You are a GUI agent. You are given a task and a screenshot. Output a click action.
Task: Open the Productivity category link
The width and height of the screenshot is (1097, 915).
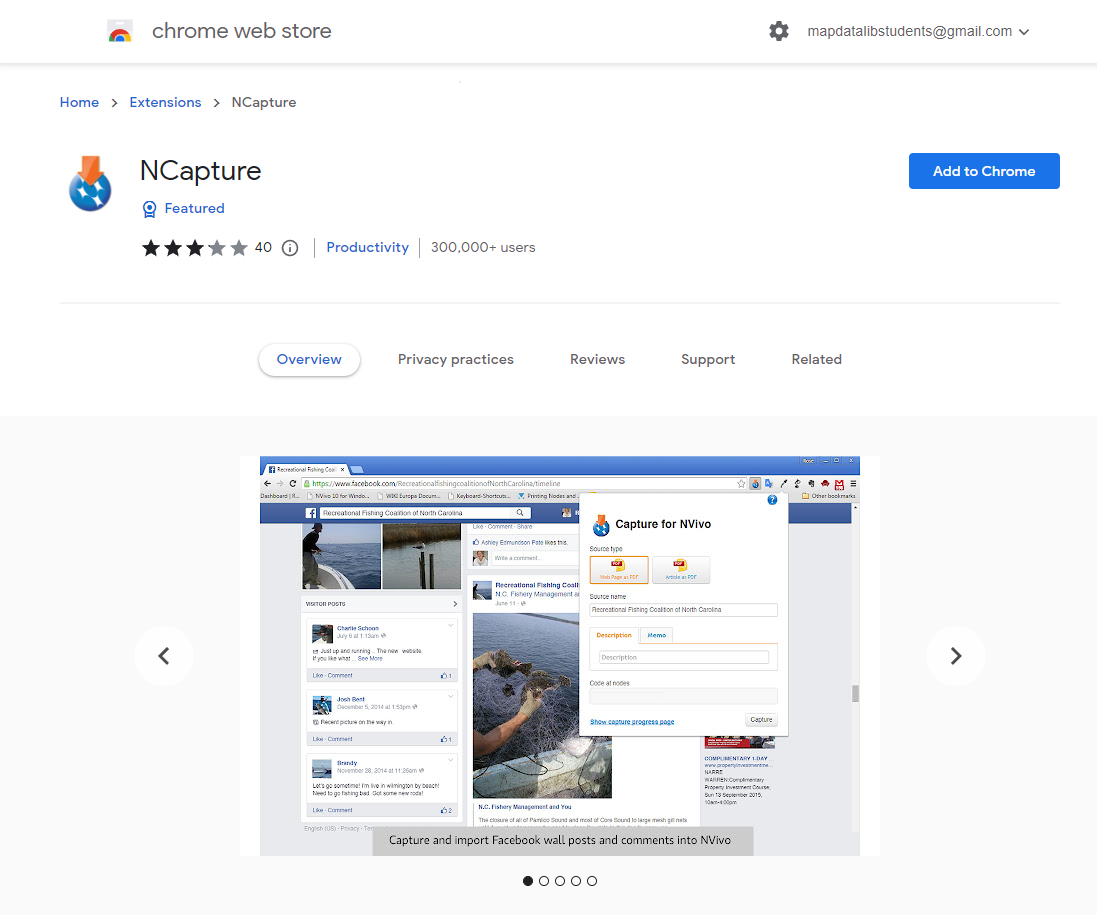[367, 247]
